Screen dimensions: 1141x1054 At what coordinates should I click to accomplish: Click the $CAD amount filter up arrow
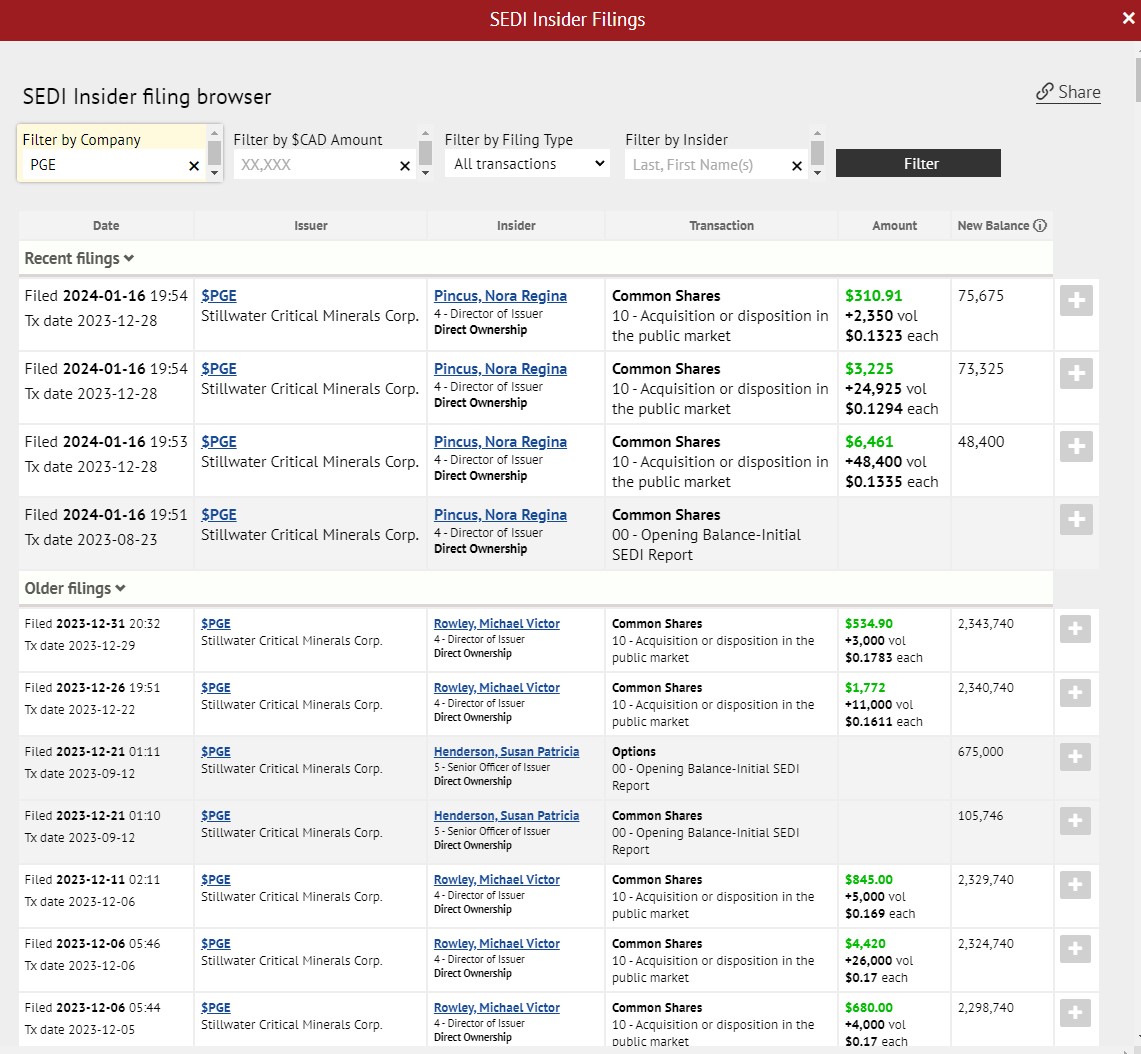click(x=426, y=133)
